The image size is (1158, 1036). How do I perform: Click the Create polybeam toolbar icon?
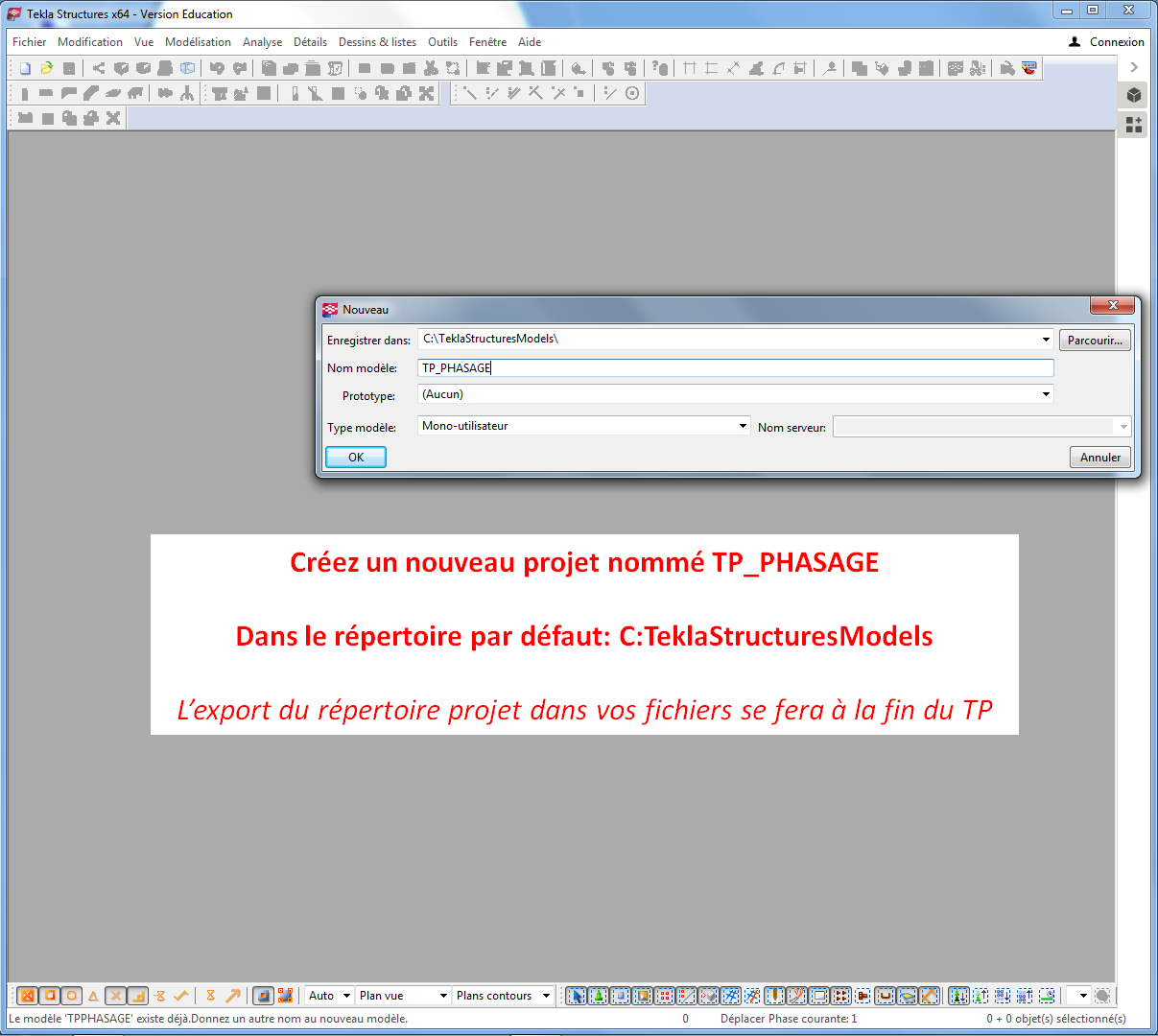point(68,93)
